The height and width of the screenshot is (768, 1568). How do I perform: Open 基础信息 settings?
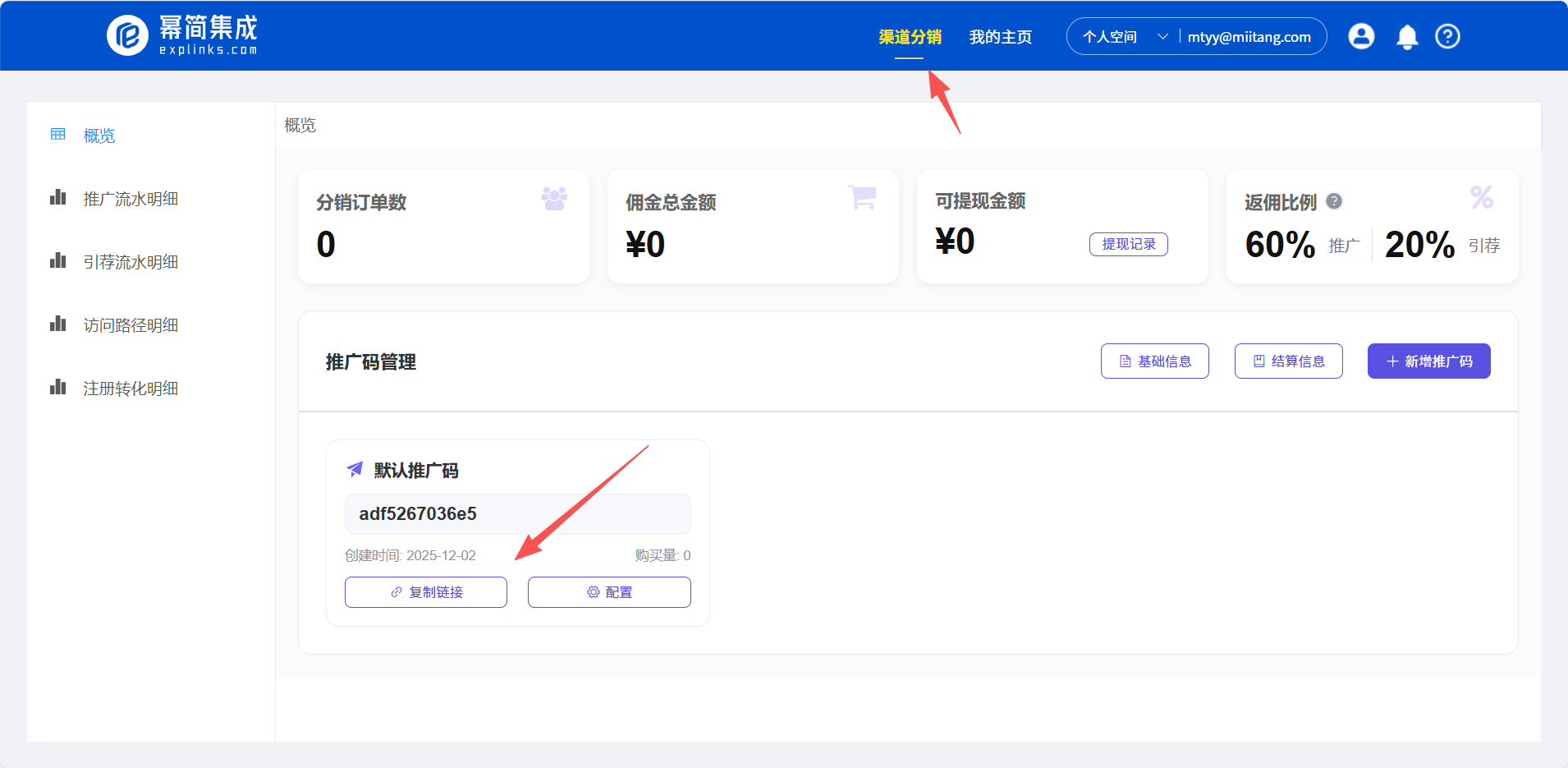click(x=1154, y=361)
